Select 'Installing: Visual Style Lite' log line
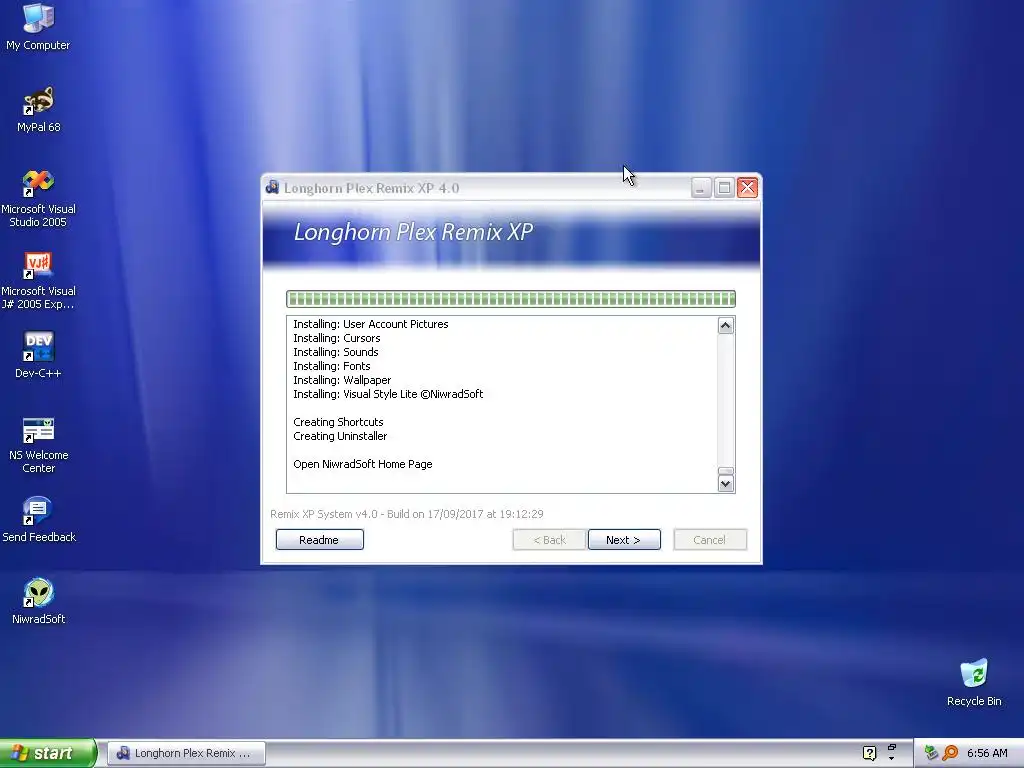1024x768 pixels. [x=388, y=394]
